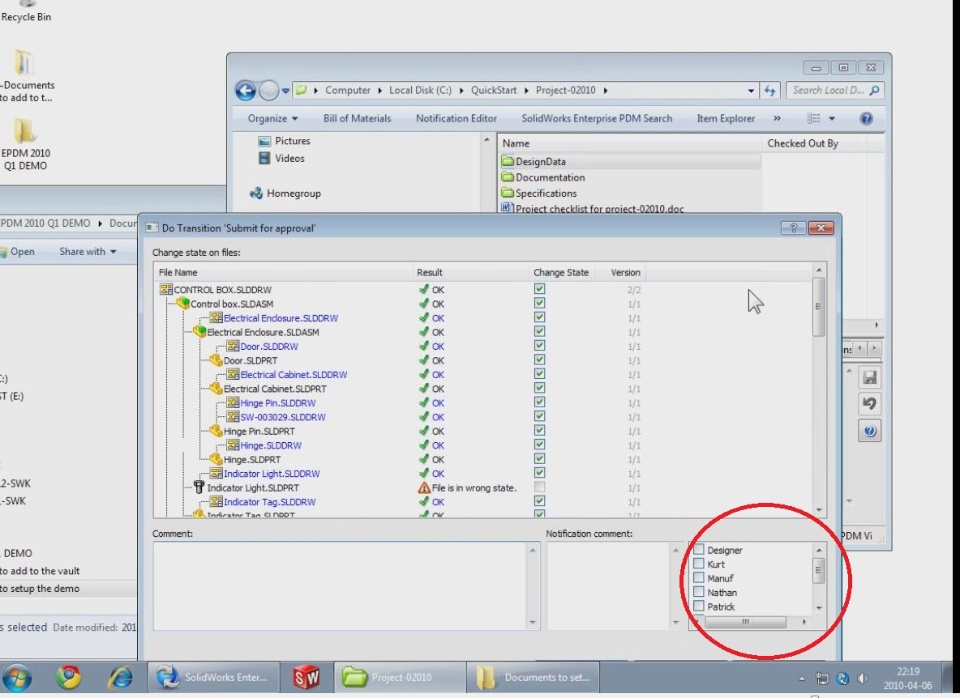Switch to Documents to set... taskbar button
Viewport: 960px width, 698px height.
coord(533,678)
